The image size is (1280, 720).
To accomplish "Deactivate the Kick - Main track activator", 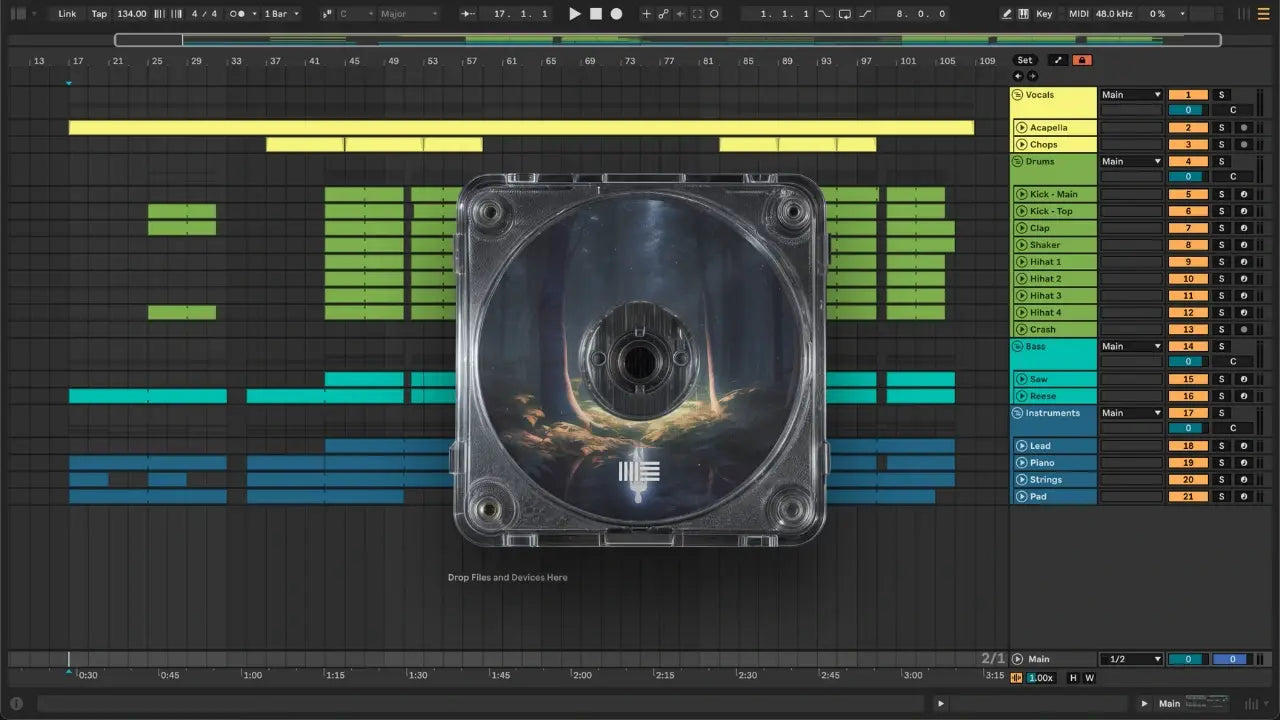I will (x=1188, y=195).
